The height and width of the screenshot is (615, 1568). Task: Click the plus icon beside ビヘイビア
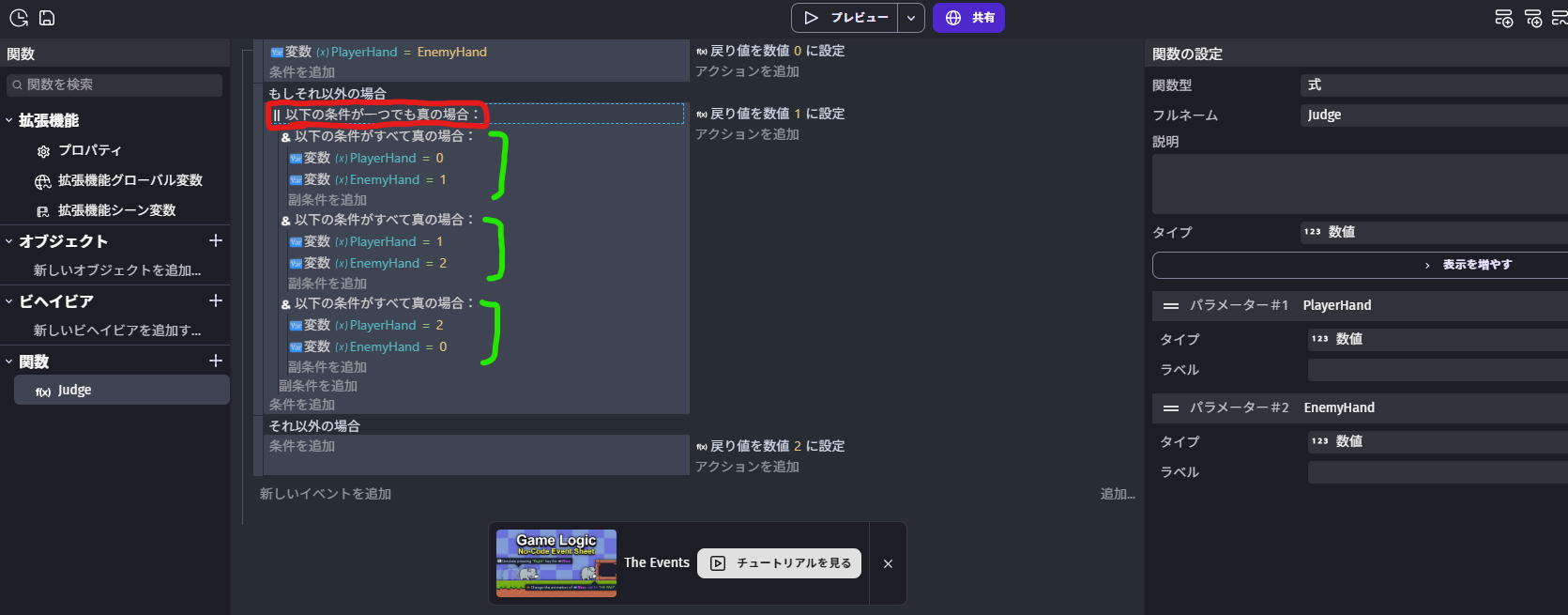click(x=216, y=301)
